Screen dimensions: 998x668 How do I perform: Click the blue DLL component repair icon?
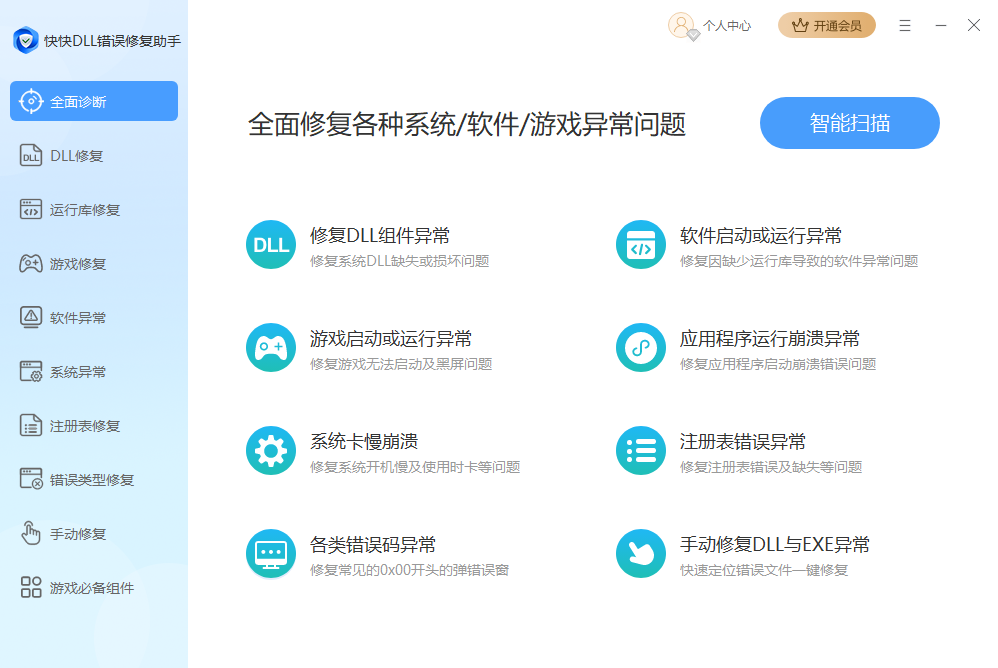tap(271, 245)
